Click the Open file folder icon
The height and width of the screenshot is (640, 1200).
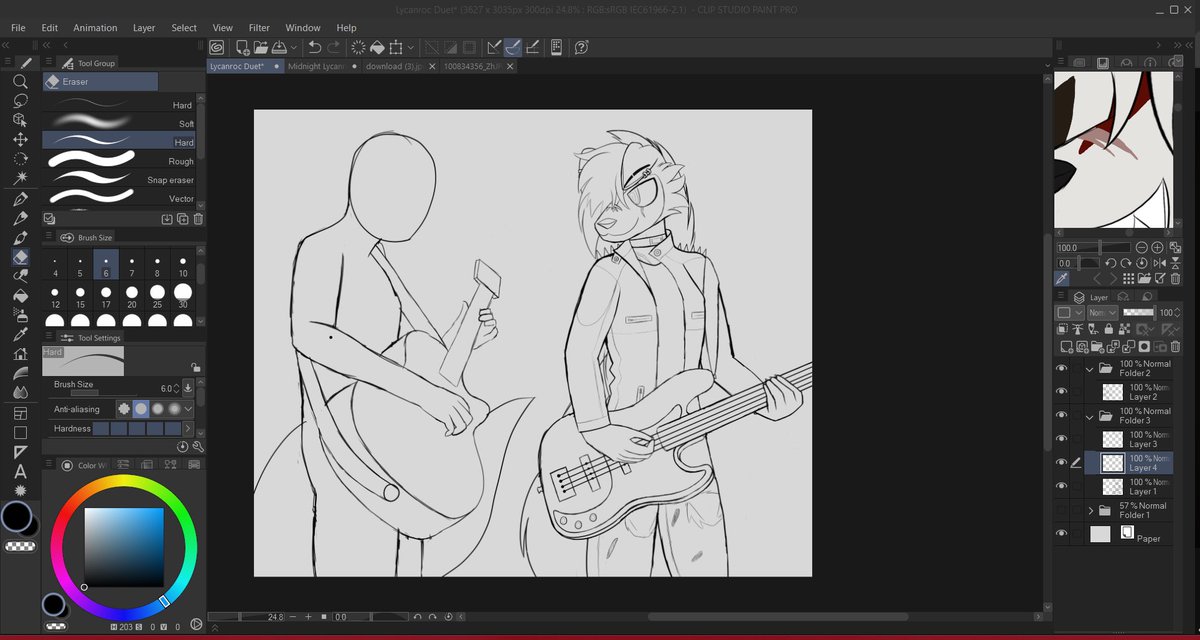tap(261, 47)
